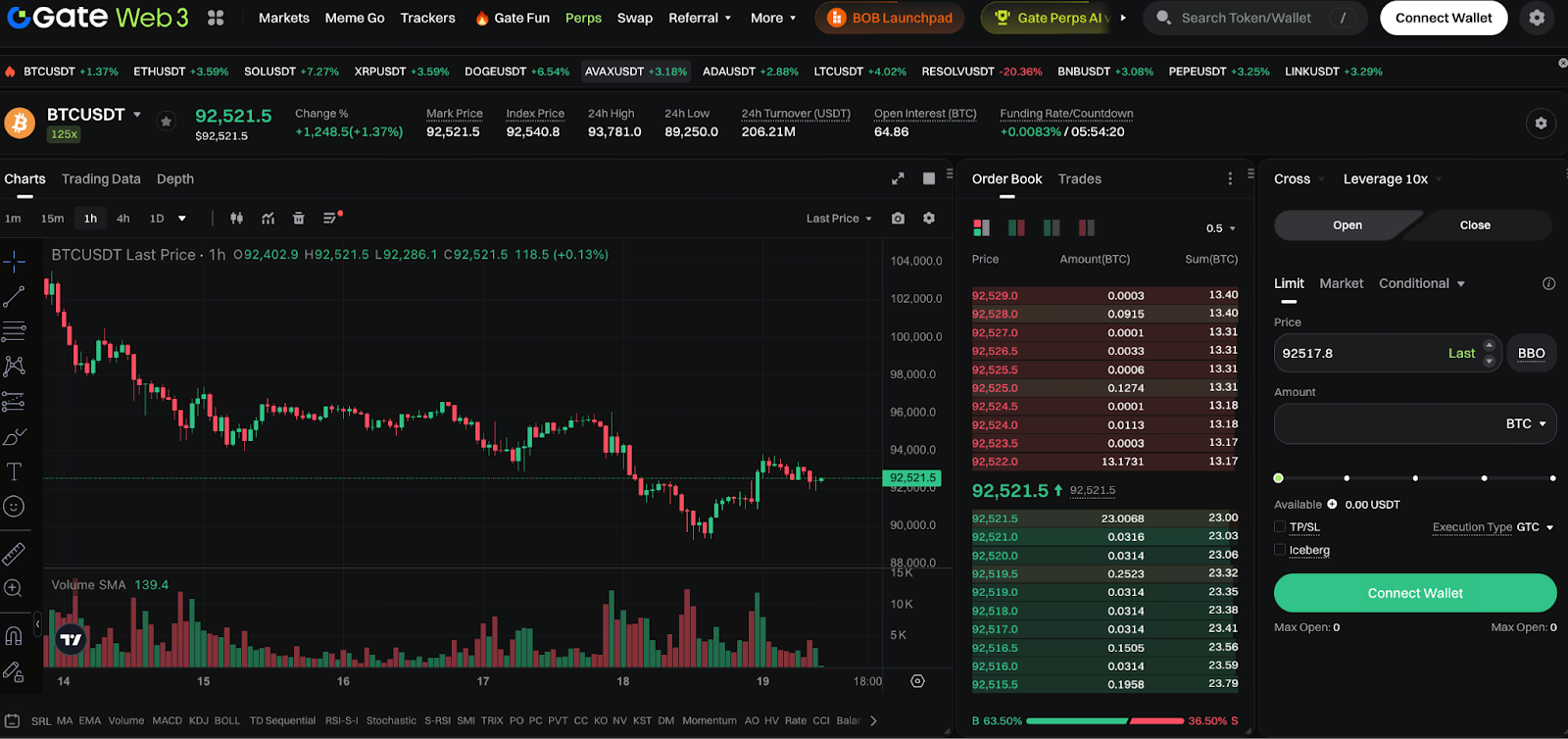This screenshot has height=739, width=1568.
Task: Select the Market order tab
Action: click(1342, 283)
